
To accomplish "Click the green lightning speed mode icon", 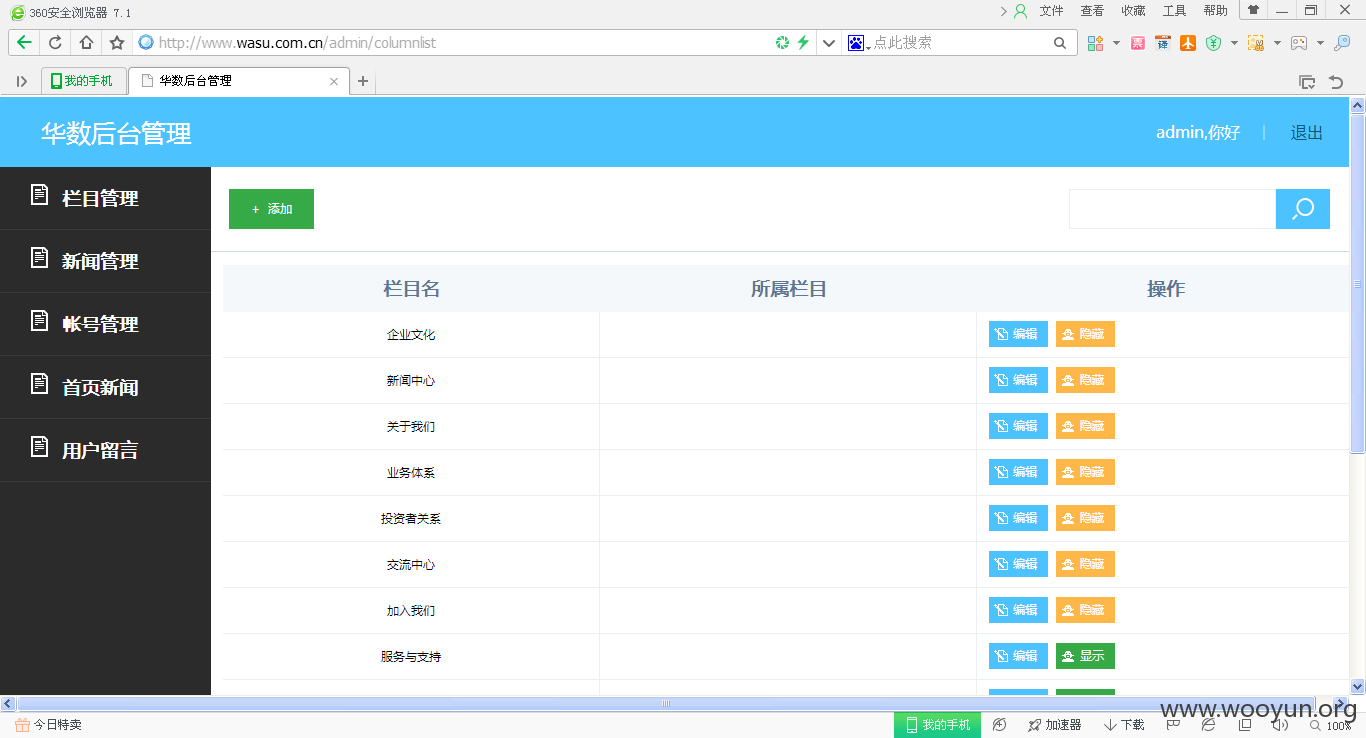I will point(802,43).
